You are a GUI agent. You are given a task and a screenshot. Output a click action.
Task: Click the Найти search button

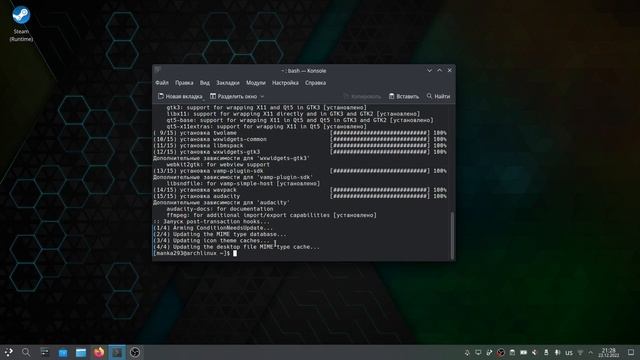438,96
